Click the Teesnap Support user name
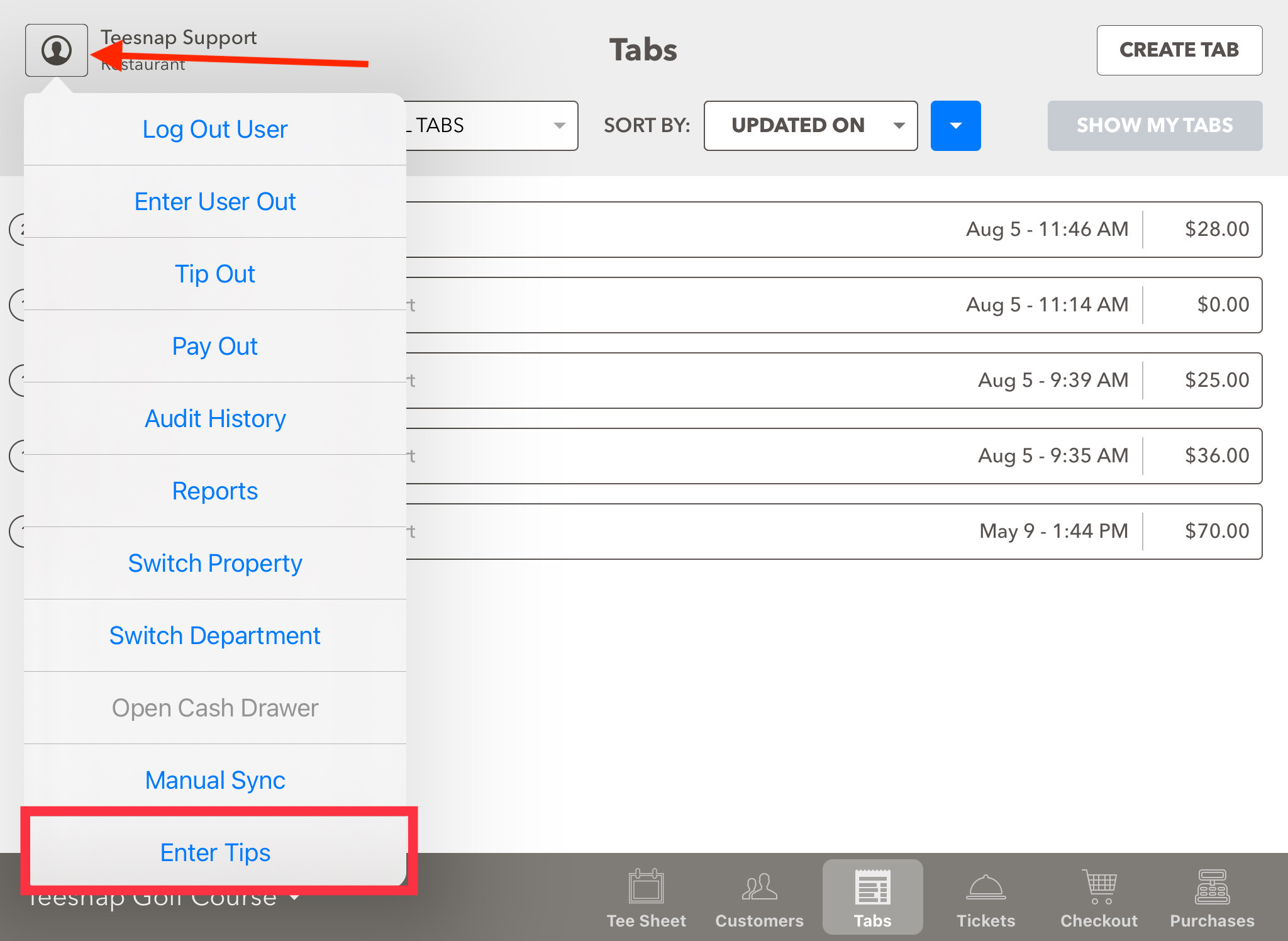The height and width of the screenshot is (941, 1288). click(x=179, y=38)
